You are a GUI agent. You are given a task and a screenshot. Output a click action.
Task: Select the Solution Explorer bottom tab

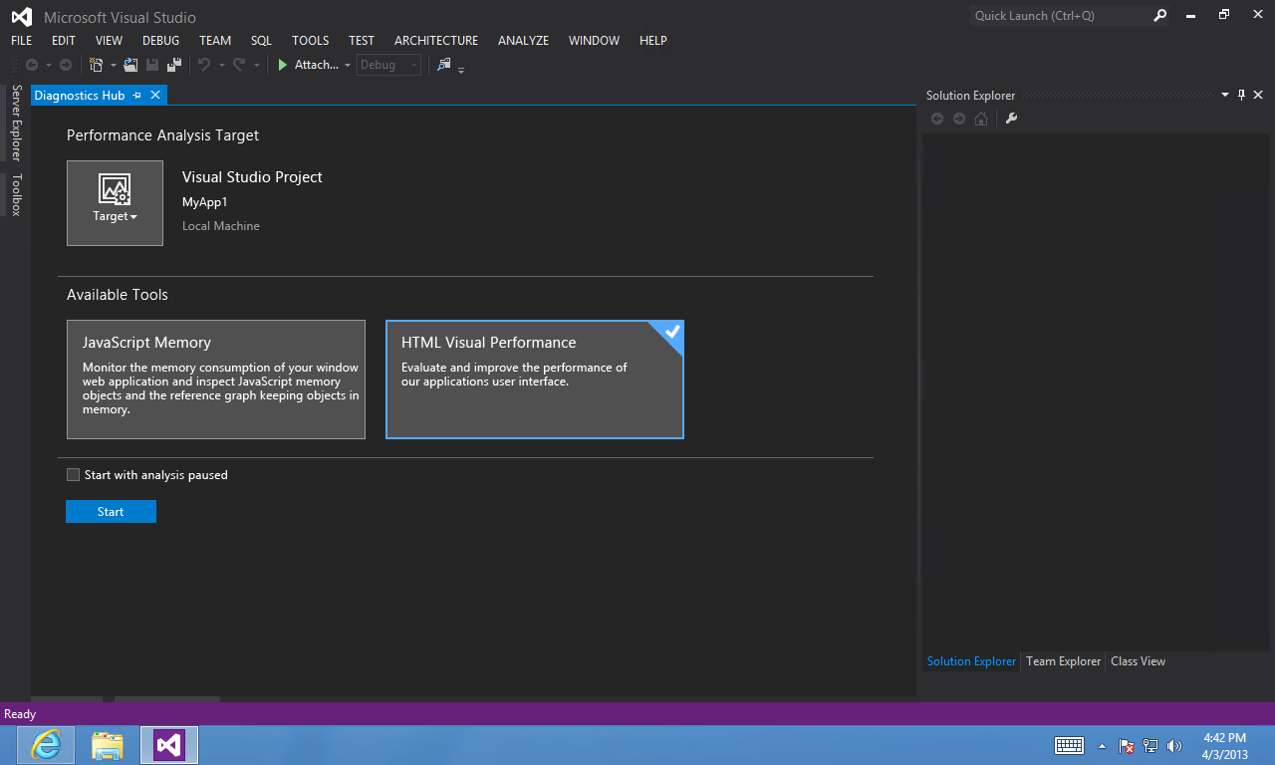(971, 662)
